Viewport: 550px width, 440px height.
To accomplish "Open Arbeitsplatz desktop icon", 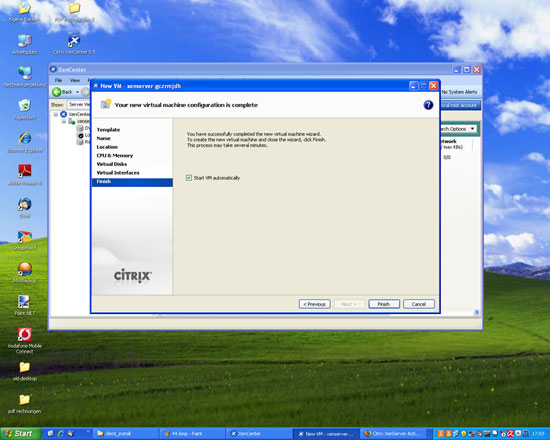I will (x=25, y=44).
